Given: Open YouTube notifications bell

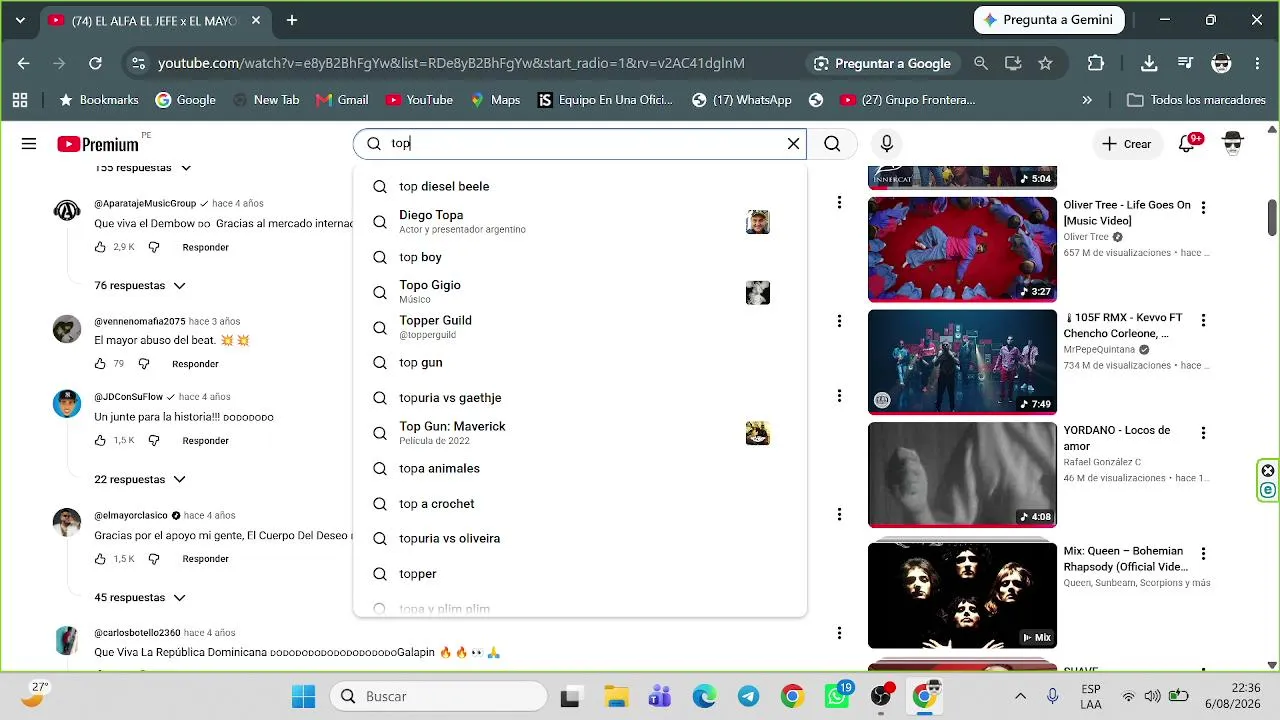Looking at the screenshot, I should [1187, 144].
